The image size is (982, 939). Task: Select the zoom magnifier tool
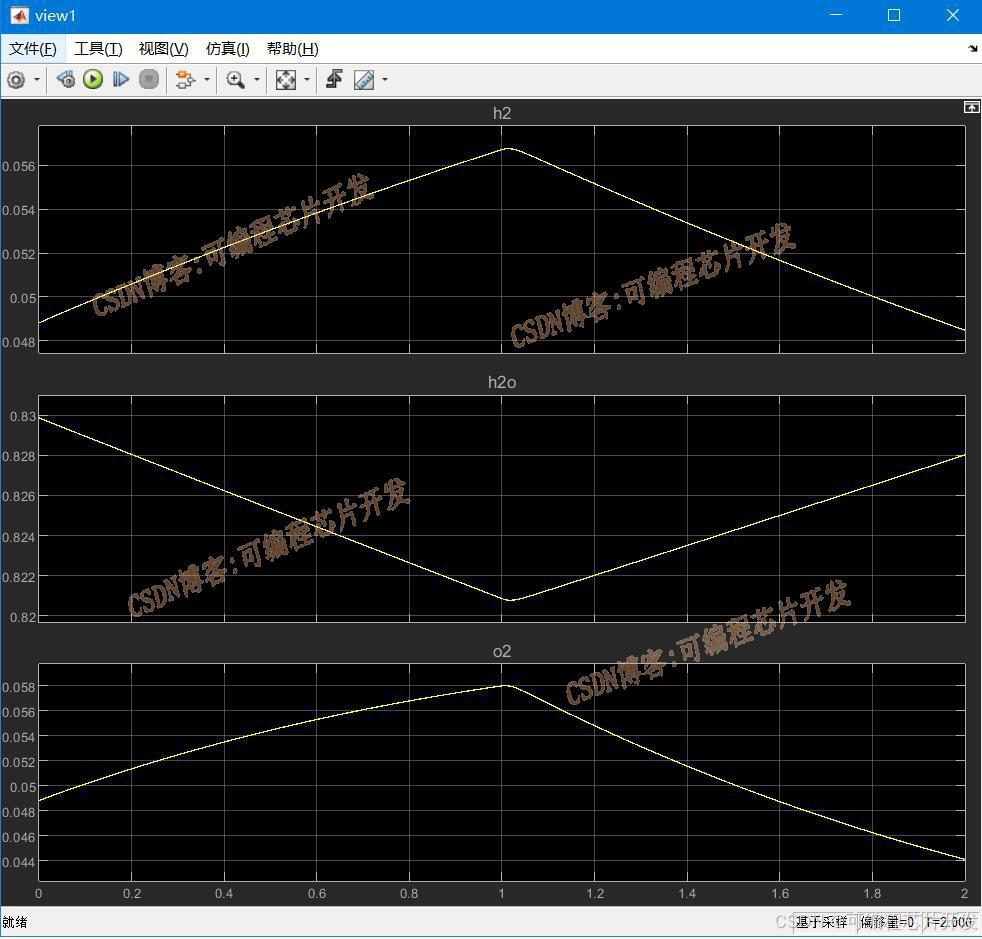pyautogui.click(x=235, y=80)
